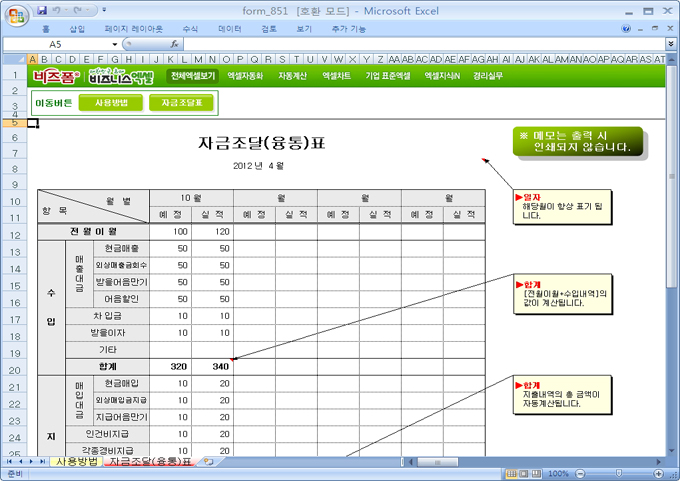Click zoom out minus button
Image resolution: width=680 pixels, height=481 pixels.
click(x=580, y=474)
